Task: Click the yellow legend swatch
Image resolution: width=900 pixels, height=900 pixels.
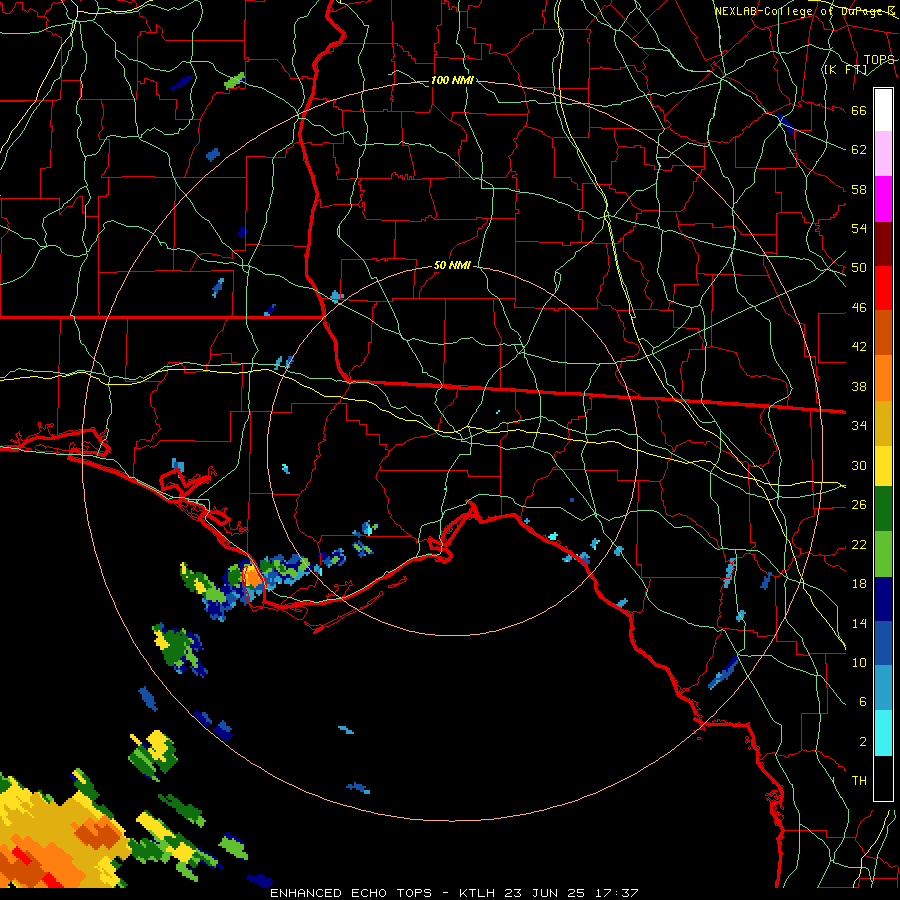Action: (x=883, y=467)
